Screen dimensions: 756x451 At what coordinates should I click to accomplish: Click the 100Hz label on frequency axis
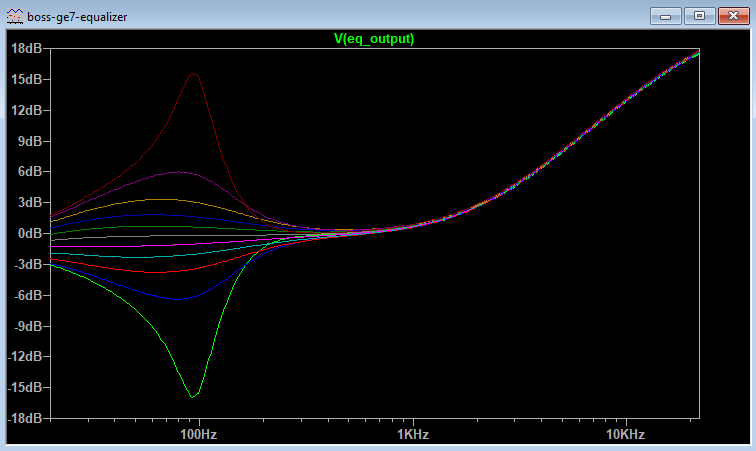[198, 435]
